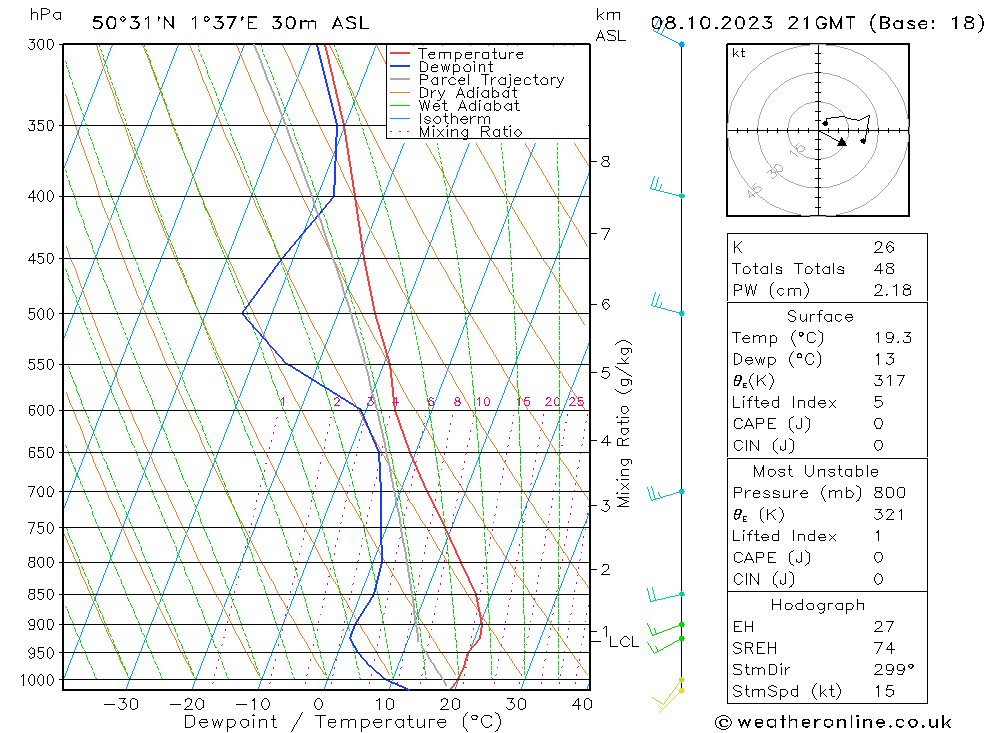Screen dimensions: 1000x733
Task: Click the coordinates '50°31'N 1°37'E 30m ASL'
Action: pos(230,23)
